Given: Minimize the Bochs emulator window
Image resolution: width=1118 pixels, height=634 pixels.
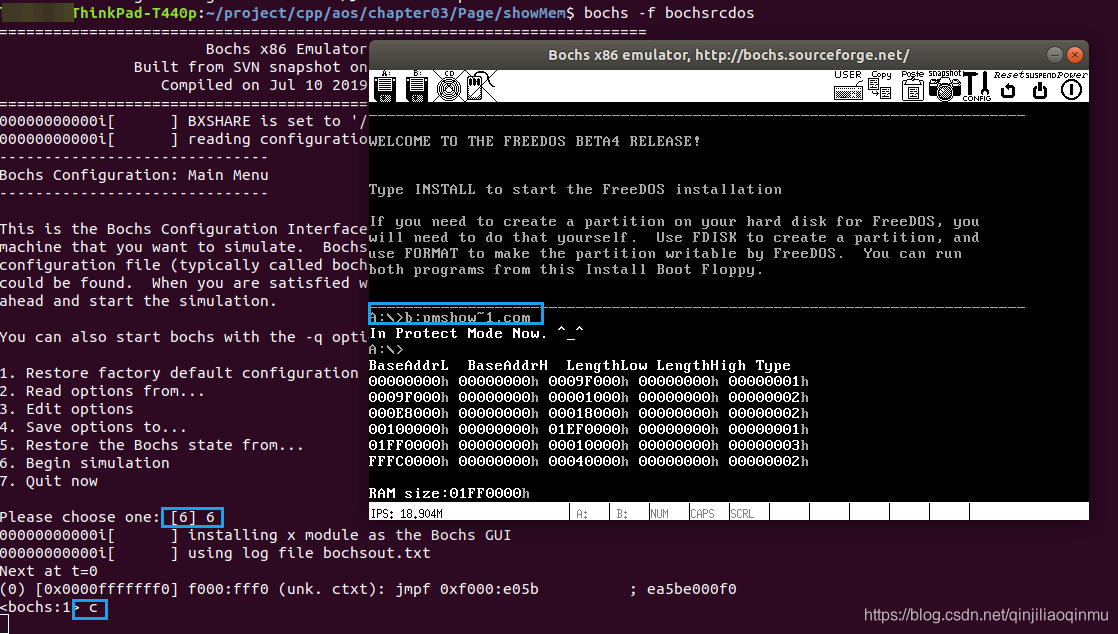Looking at the screenshot, I should pyautogui.click(x=1055, y=55).
